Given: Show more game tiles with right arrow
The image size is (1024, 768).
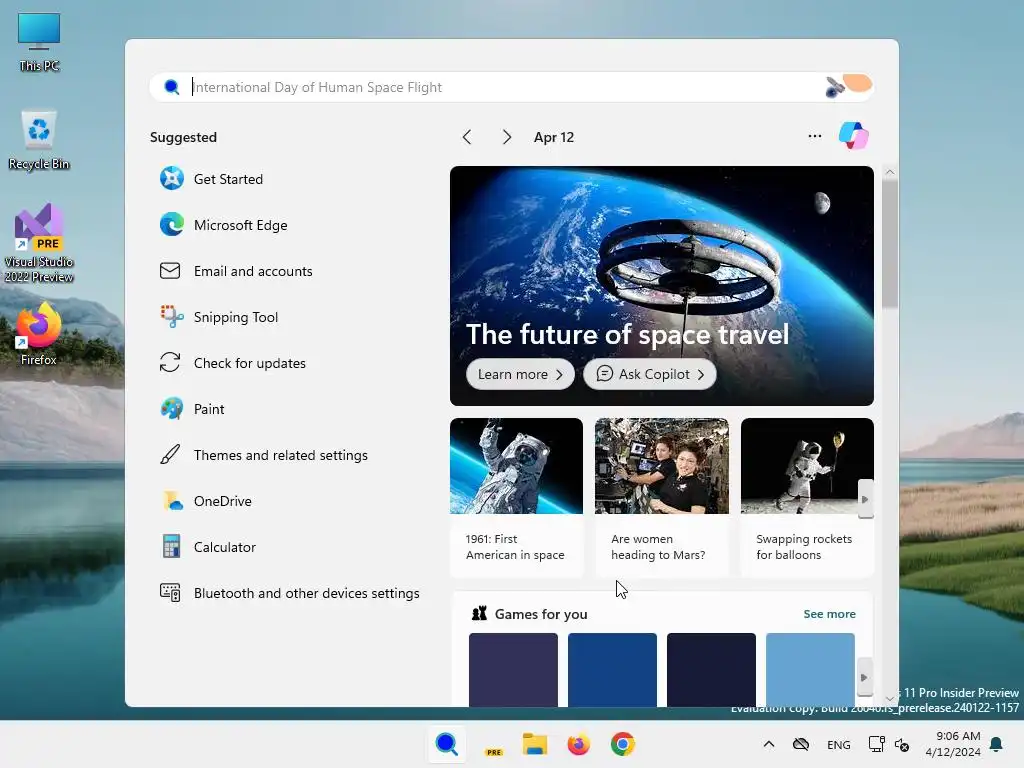Looking at the screenshot, I should (x=865, y=677).
